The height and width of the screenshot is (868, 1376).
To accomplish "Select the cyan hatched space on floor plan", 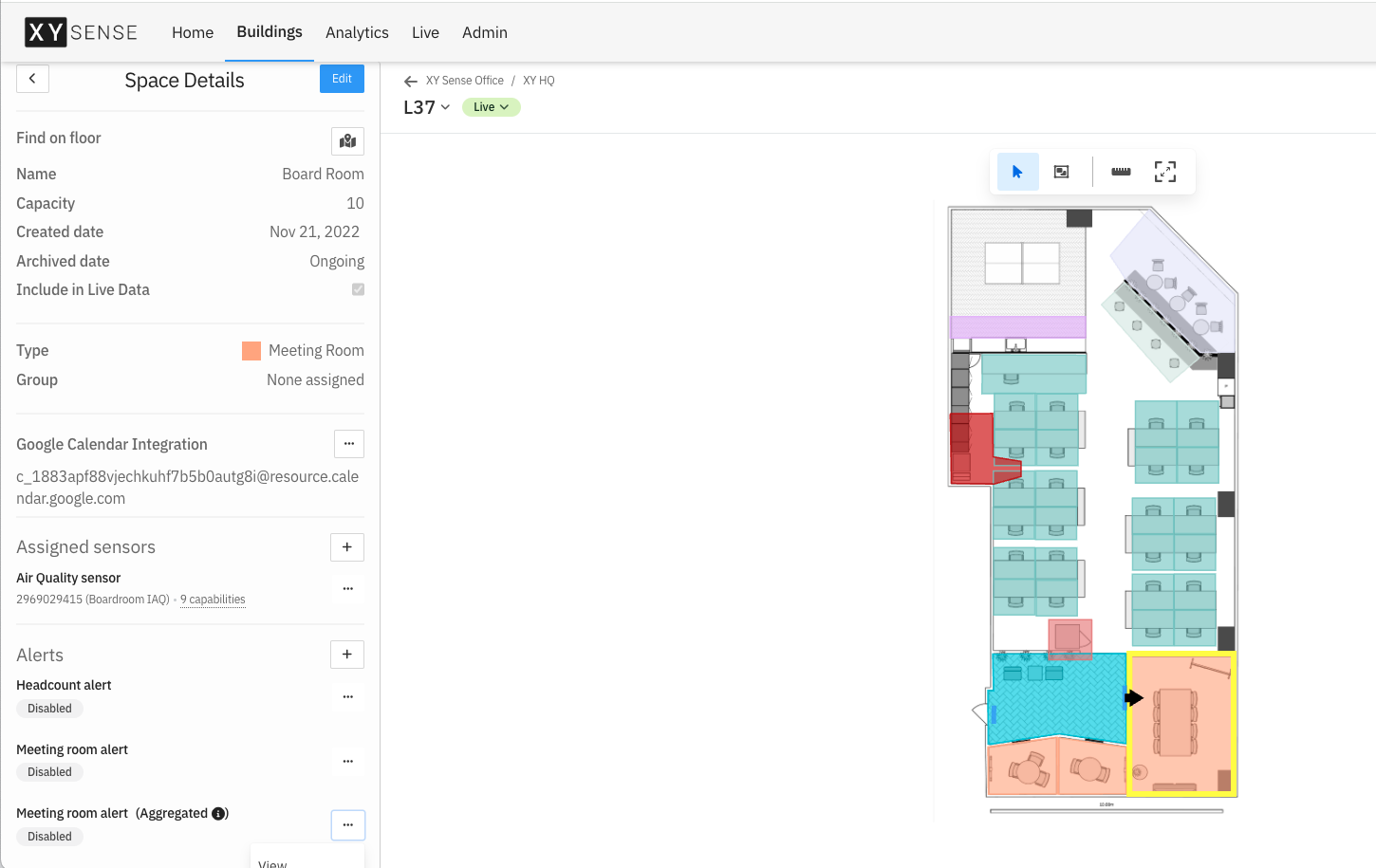I will [1056, 697].
